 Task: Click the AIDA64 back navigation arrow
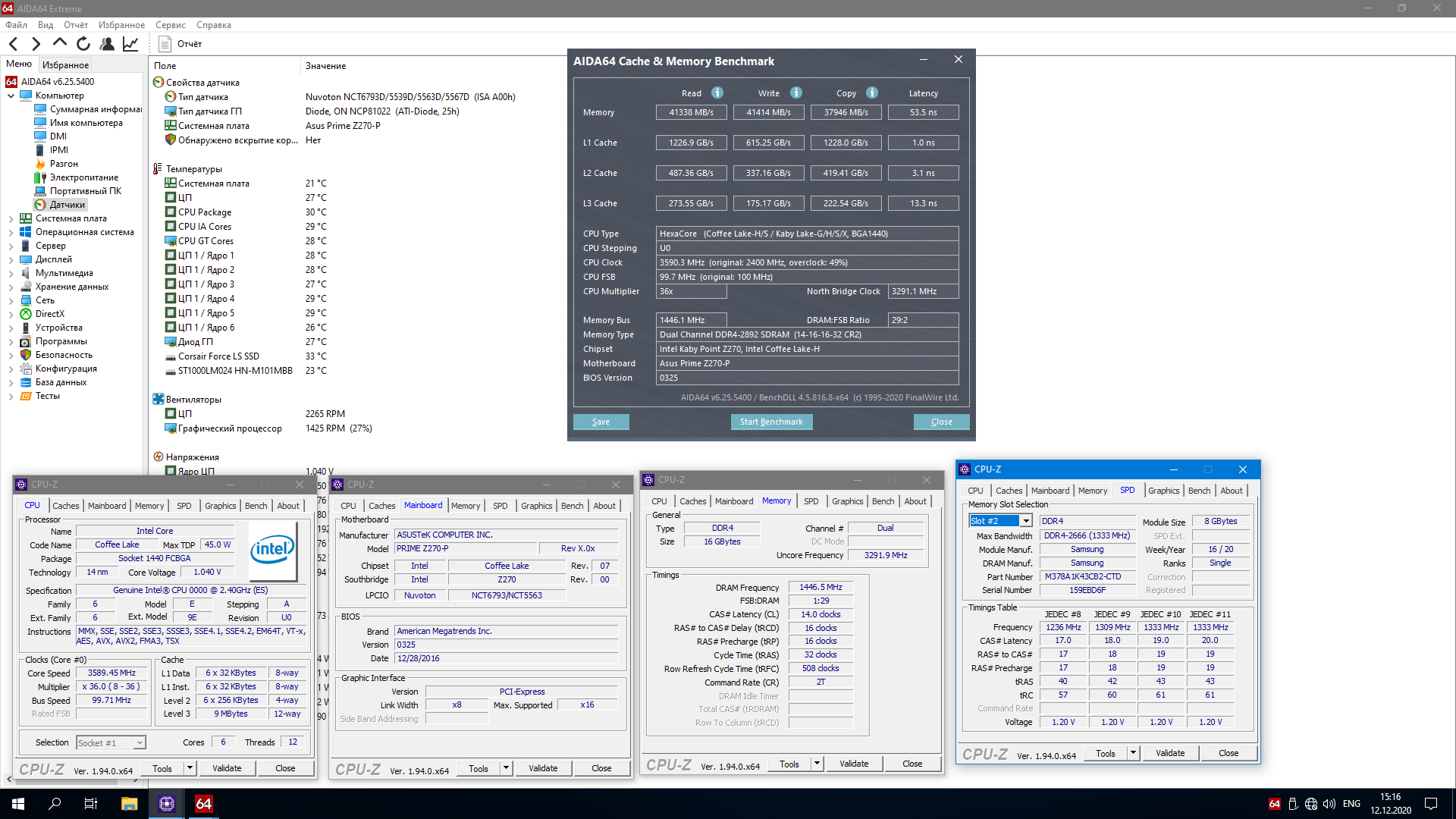click(x=14, y=44)
